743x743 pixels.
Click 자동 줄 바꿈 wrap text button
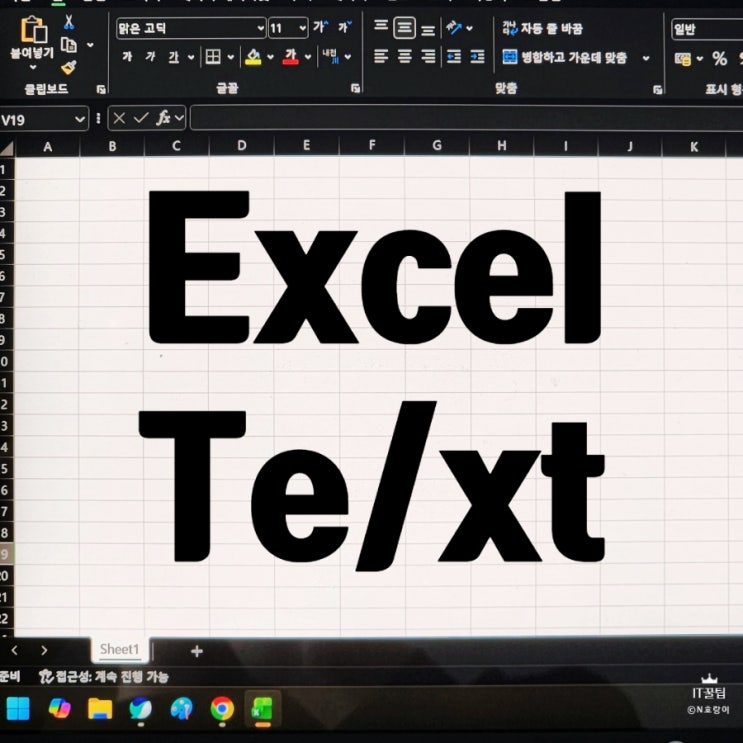coord(542,28)
